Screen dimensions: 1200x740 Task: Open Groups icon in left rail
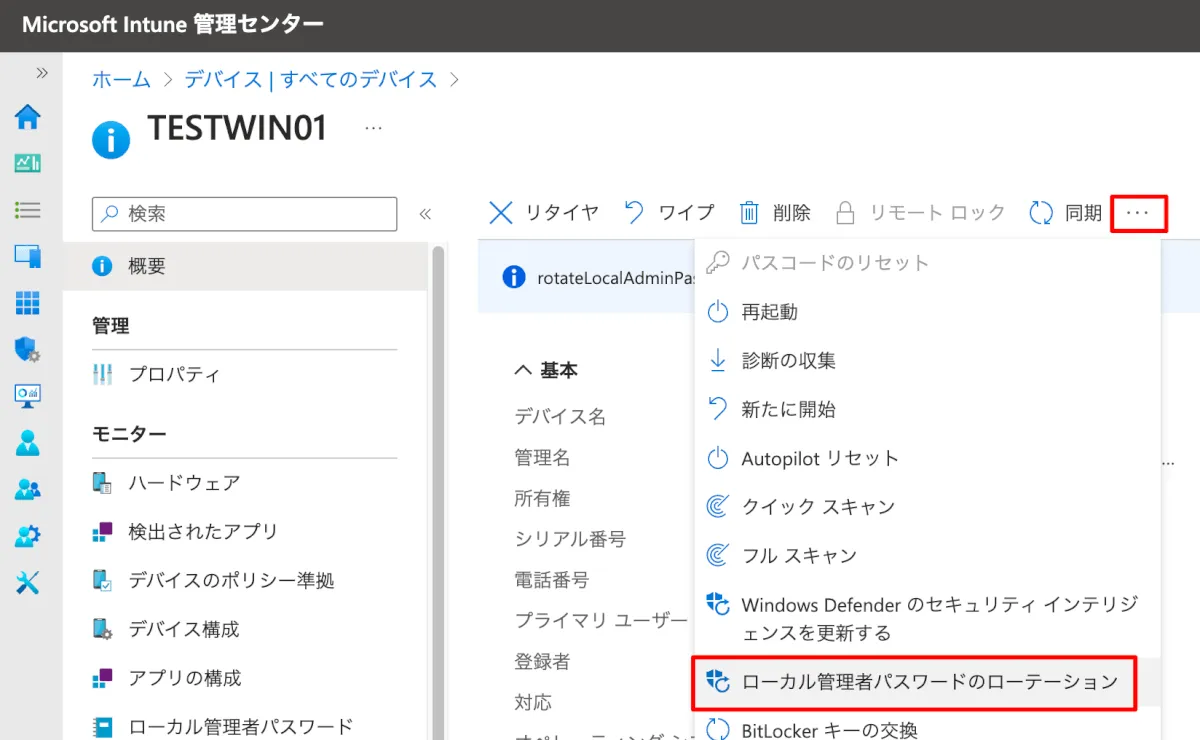click(x=28, y=489)
